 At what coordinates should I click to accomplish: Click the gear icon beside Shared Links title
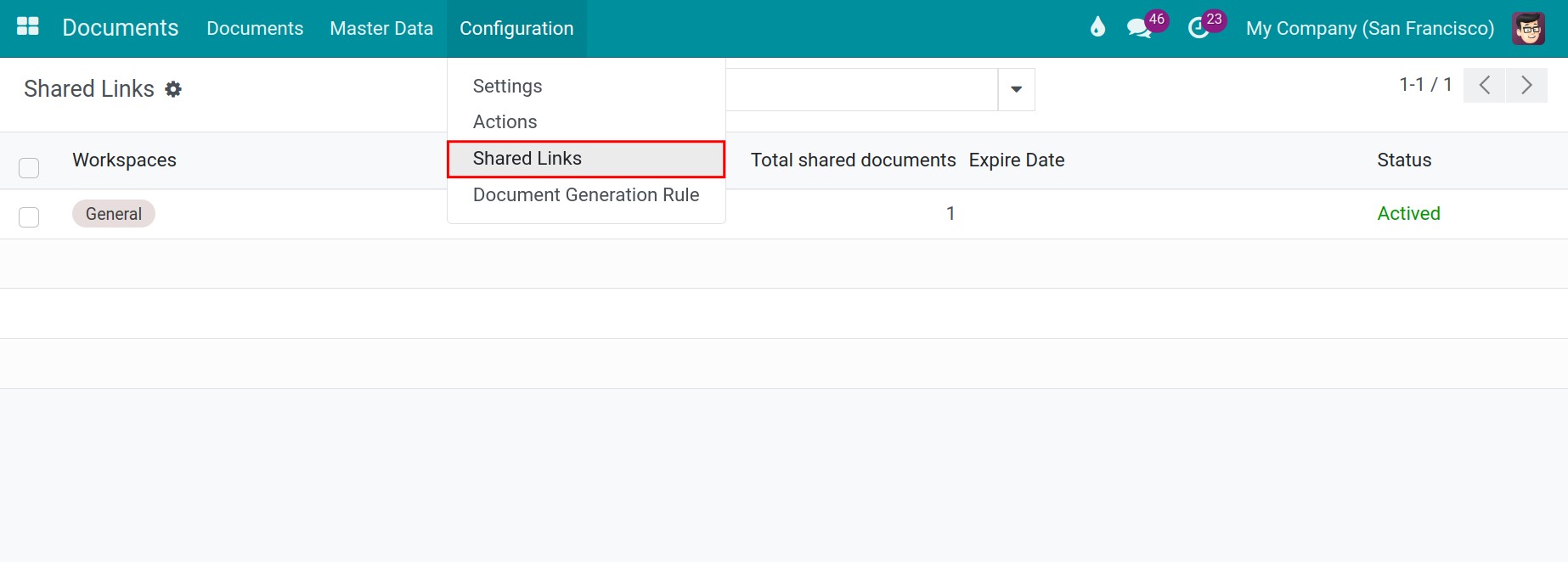pyautogui.click(x=173, y=89)
